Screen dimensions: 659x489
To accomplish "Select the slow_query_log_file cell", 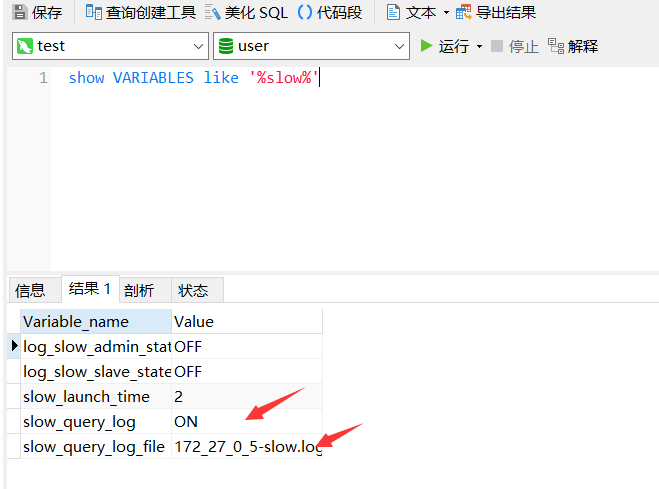I will click(96, 447).
